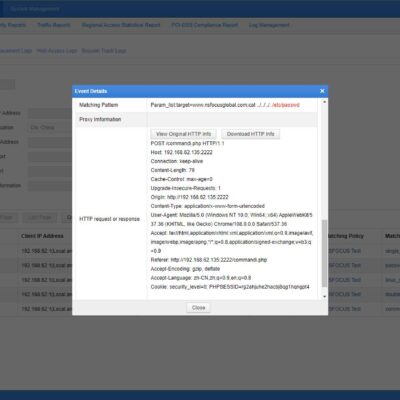This screenshot has height=400, width=400.
Task: Click the Accept-Encoding: gzip, deflate line
Action: pyautogui.click(x=185, y=269)
